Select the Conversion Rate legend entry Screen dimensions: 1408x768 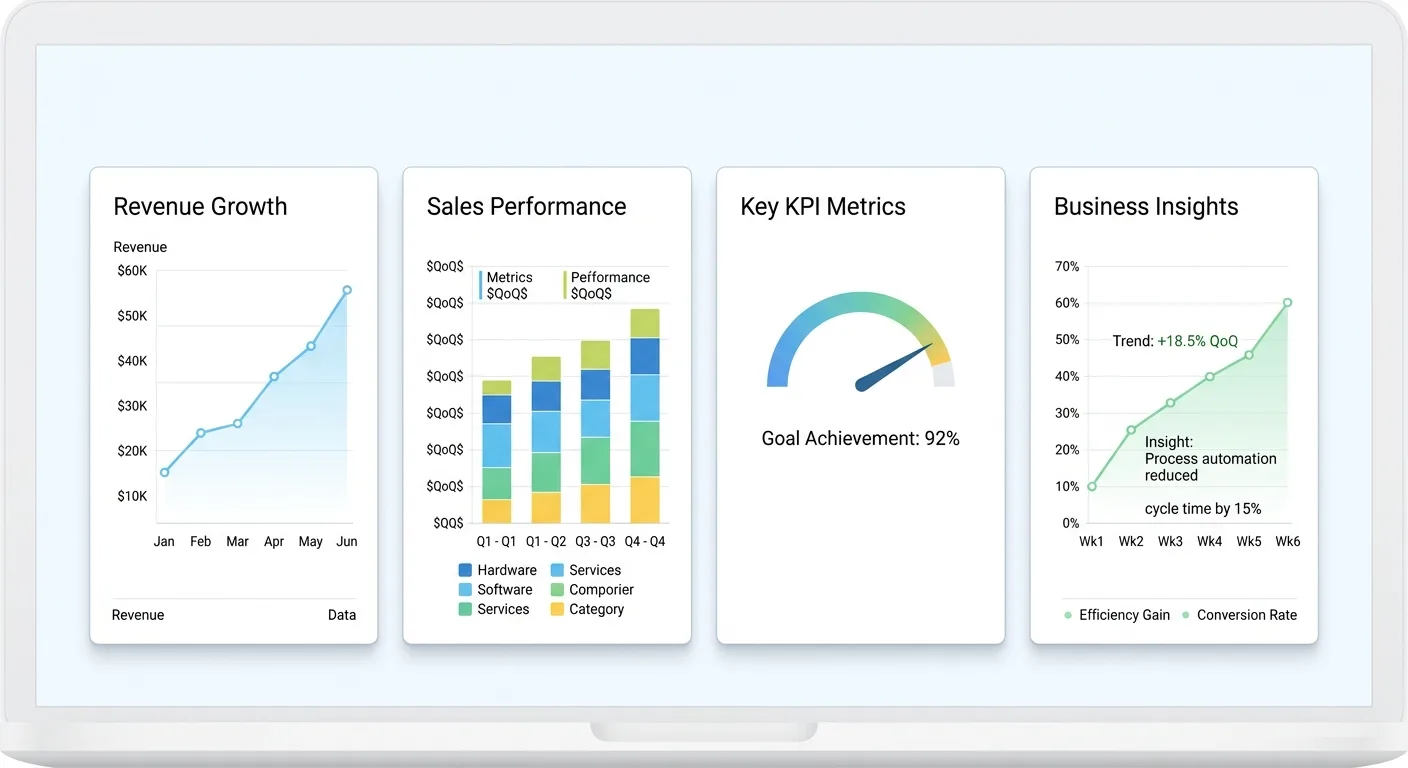point(1239,615)
